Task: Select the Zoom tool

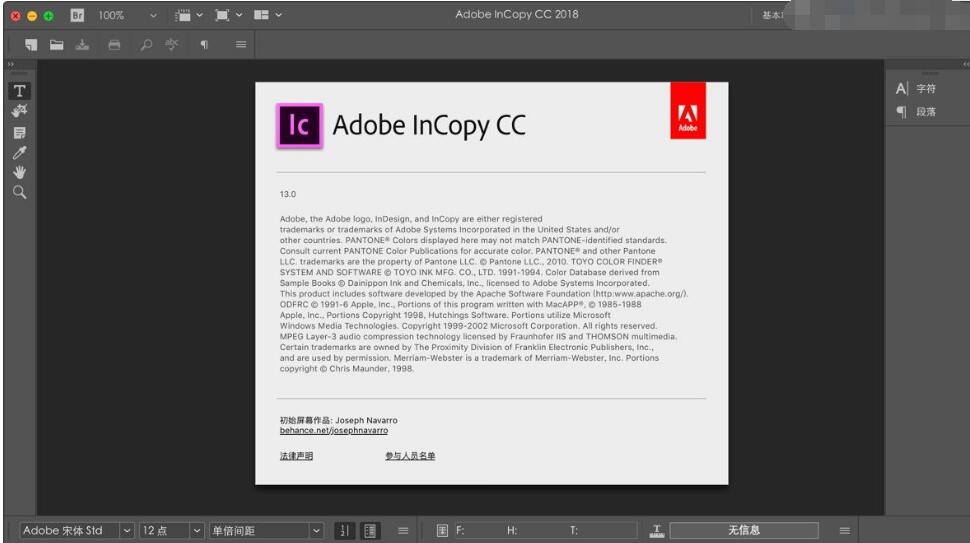Action: point(19,192)
